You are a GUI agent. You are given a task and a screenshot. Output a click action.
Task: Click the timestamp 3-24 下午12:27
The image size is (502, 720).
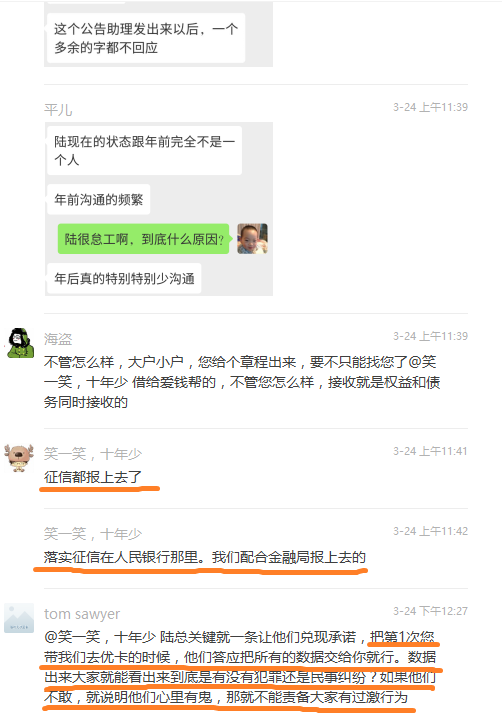click(x=430, y=611)
